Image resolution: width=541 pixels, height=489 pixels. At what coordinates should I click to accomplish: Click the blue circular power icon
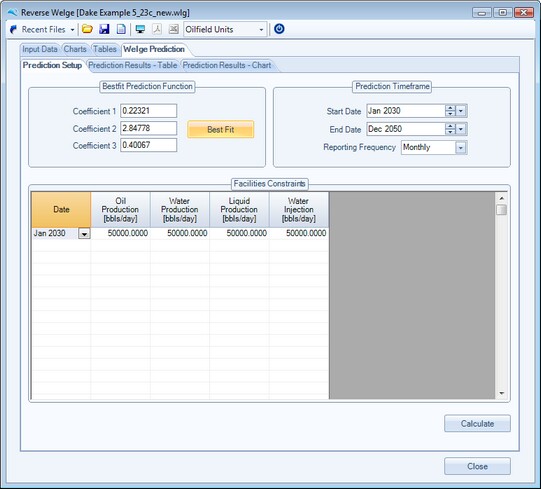[279, 29]
